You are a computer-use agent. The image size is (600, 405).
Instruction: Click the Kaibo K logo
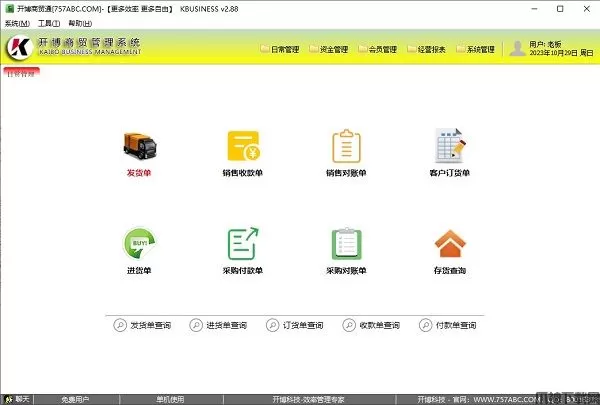[x=19, y=47]
